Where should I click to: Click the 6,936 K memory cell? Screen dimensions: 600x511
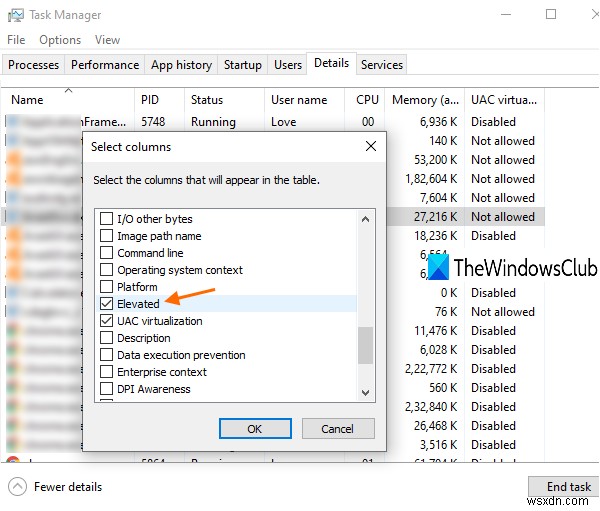(x=439, y=122)
